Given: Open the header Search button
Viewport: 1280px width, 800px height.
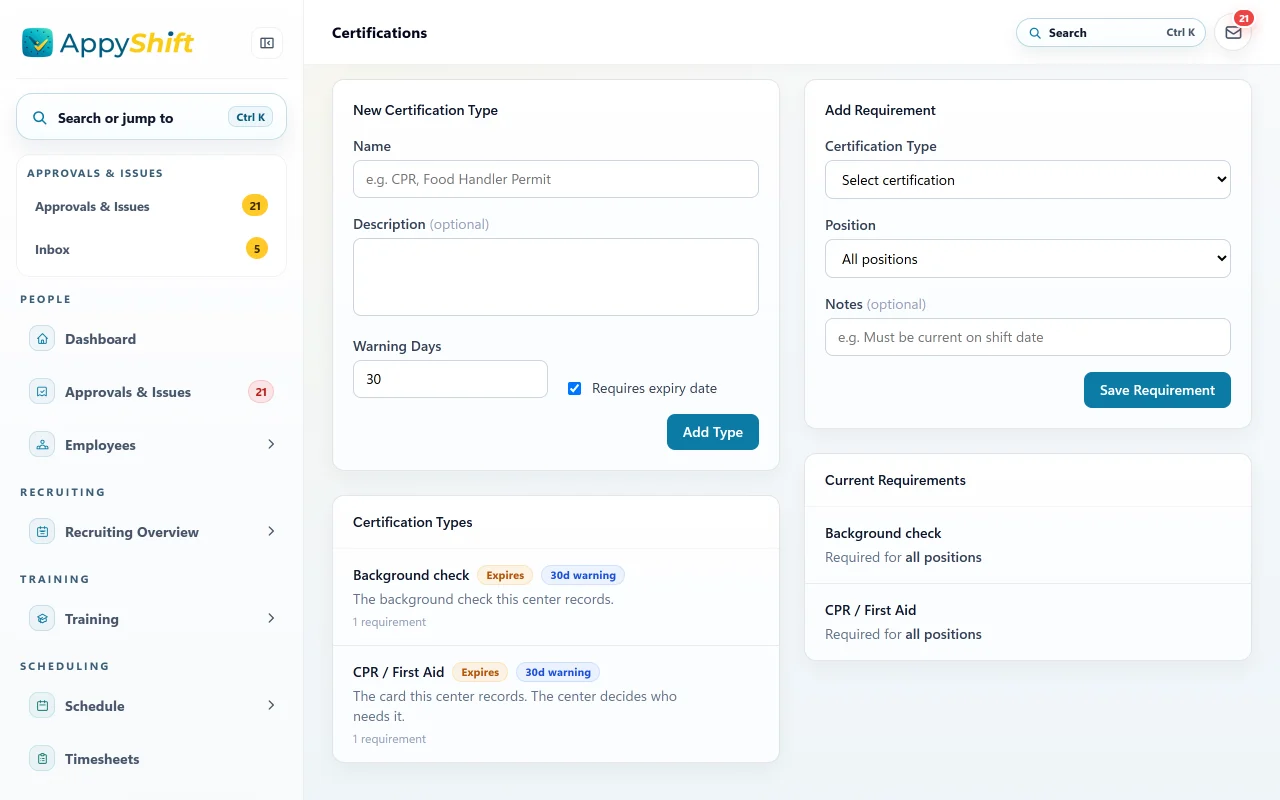Looking at the screenshot, I should point(1111,33).
